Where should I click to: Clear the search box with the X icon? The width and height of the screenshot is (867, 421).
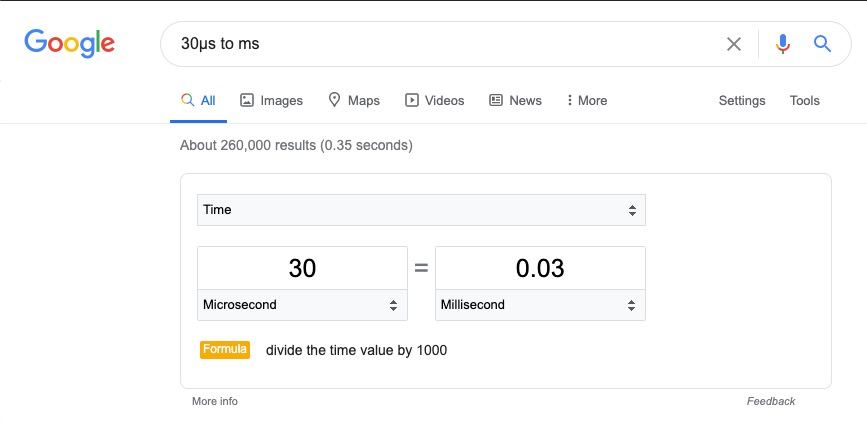[734, 44]
